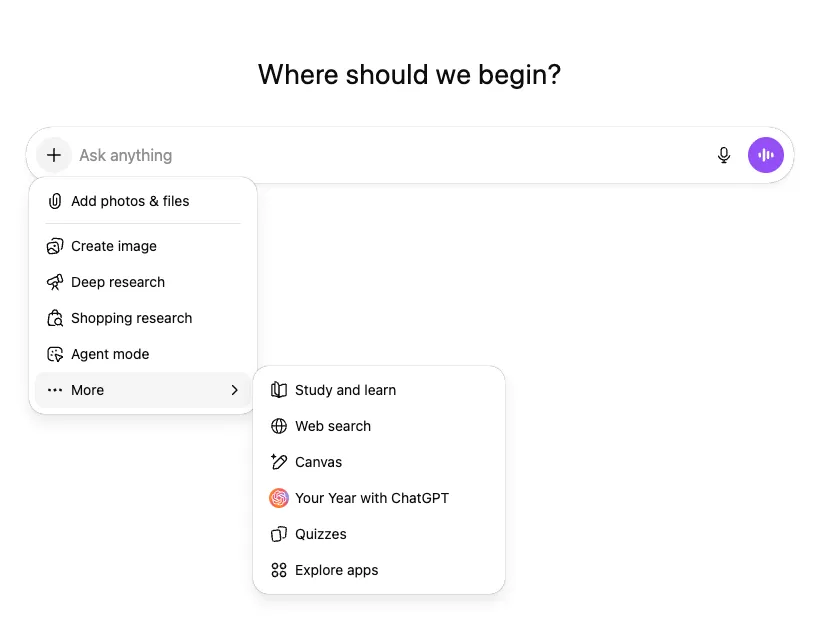The height and width of the screenshot is (625, 827).
Task: Click the microphone icon for voice dictation
Action: pyautogui.click(x=723, y=155)
